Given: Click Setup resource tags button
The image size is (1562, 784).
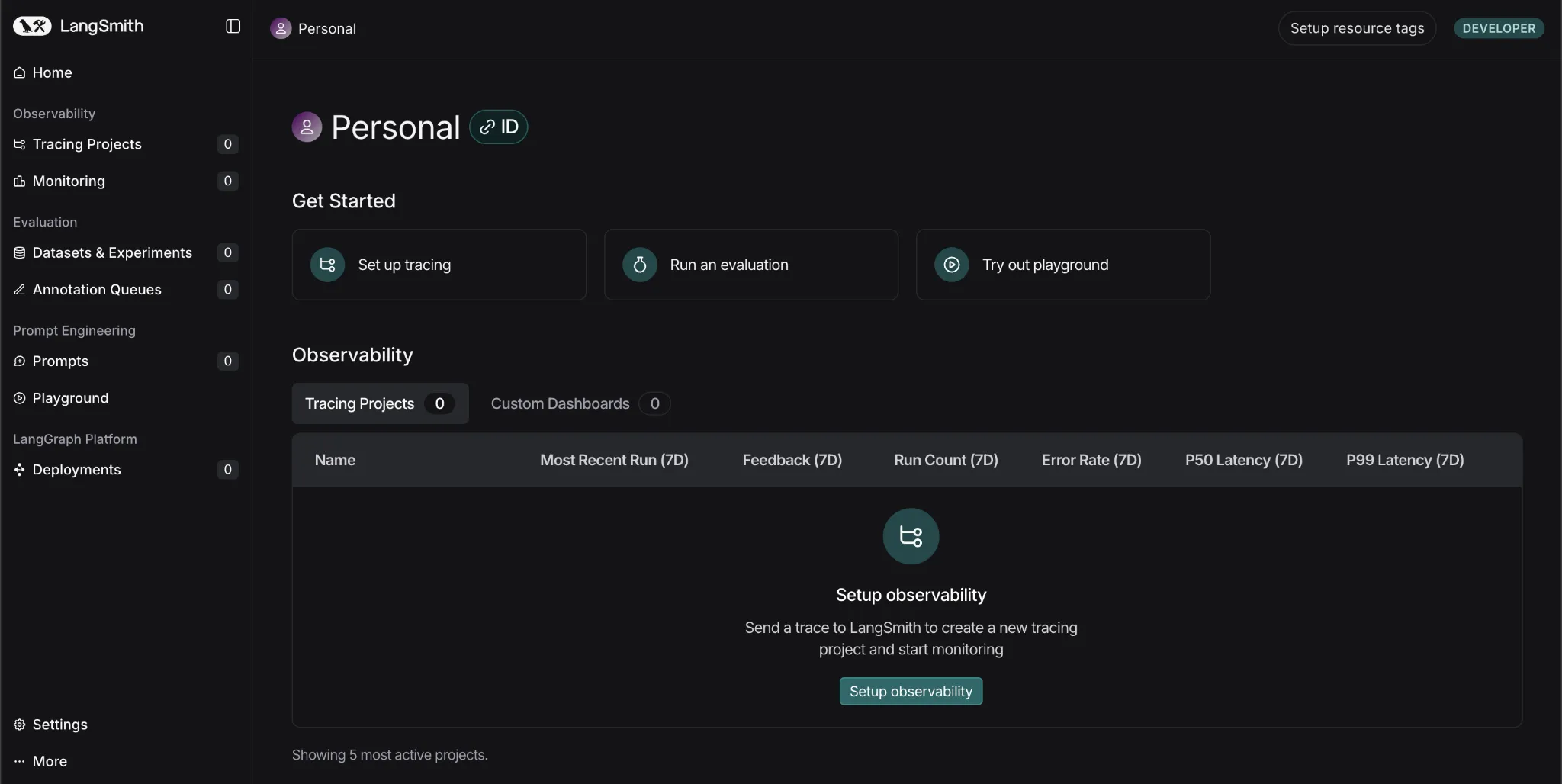Looking at the screenshot, I should (1357, 28).
